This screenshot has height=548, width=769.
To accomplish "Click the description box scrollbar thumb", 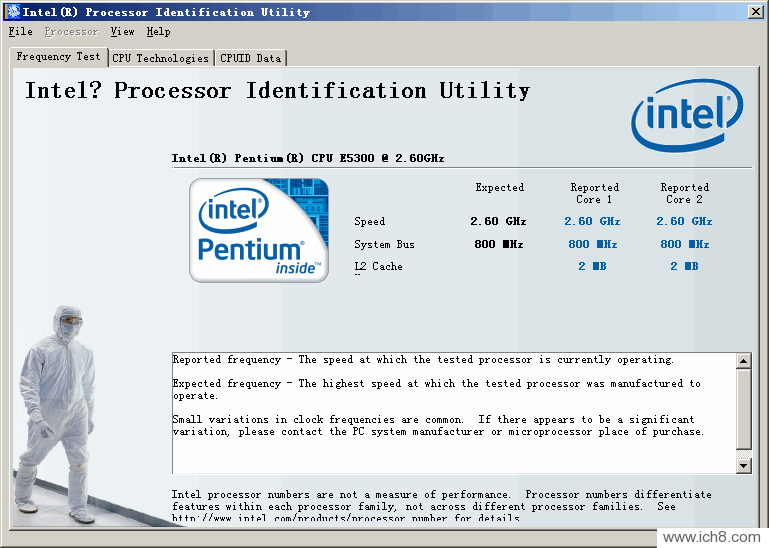I will click(x=743, y=409).
